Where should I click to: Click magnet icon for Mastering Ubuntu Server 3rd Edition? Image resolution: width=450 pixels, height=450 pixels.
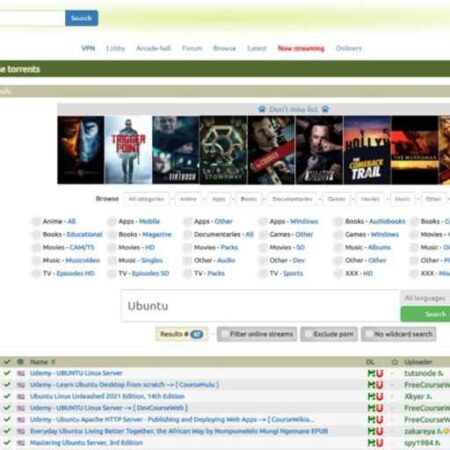(x=371, y=443)
